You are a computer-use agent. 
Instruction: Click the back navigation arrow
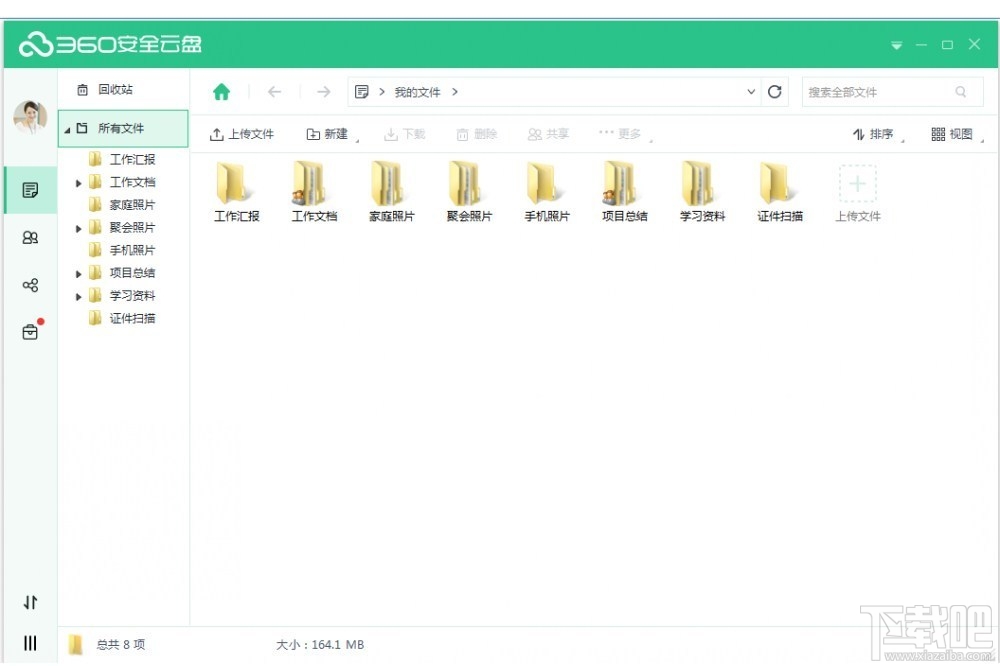[274, 91]
